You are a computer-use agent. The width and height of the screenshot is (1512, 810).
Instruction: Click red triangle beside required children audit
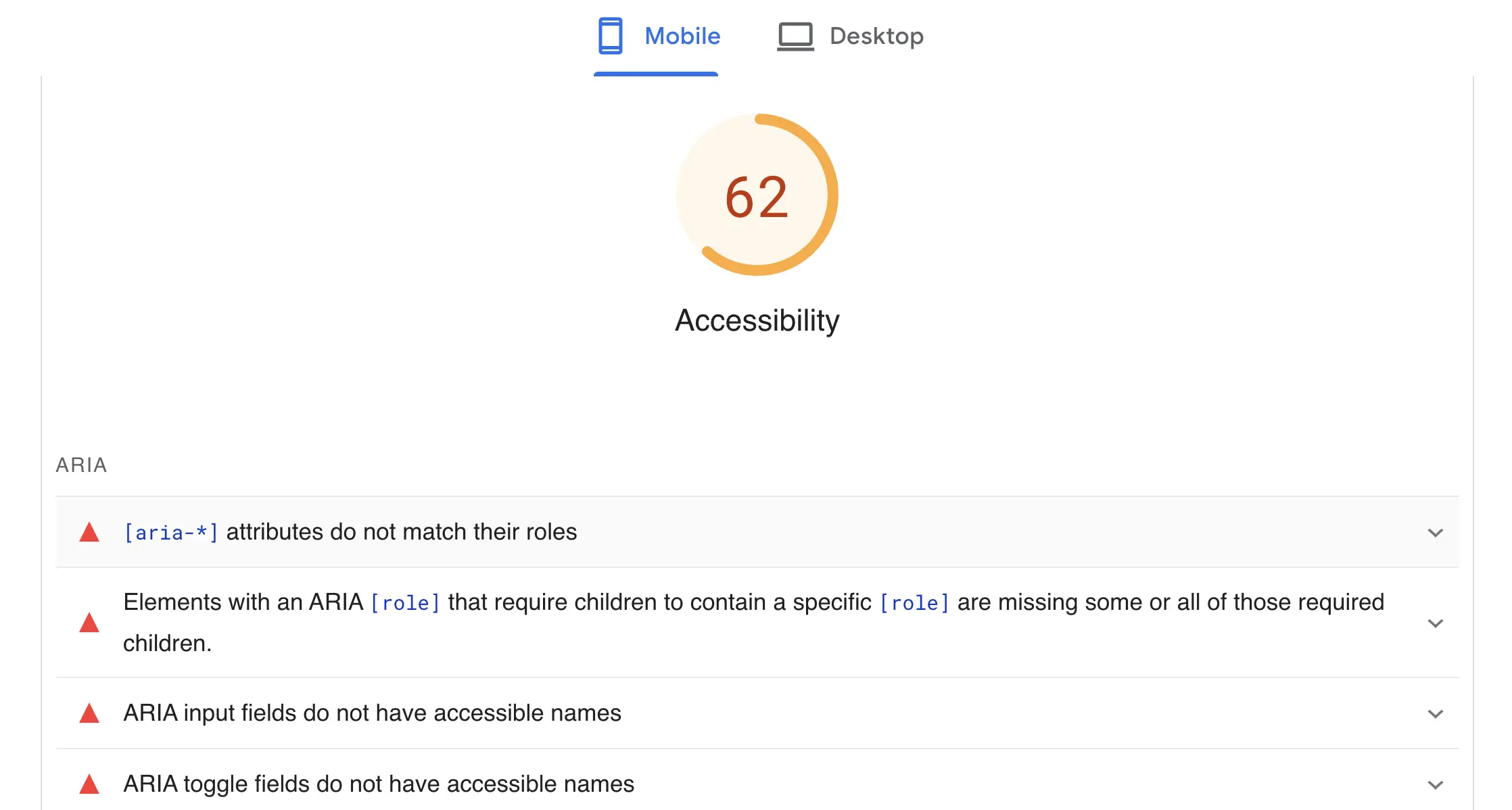pyautogui.click(x=89, y=623)
